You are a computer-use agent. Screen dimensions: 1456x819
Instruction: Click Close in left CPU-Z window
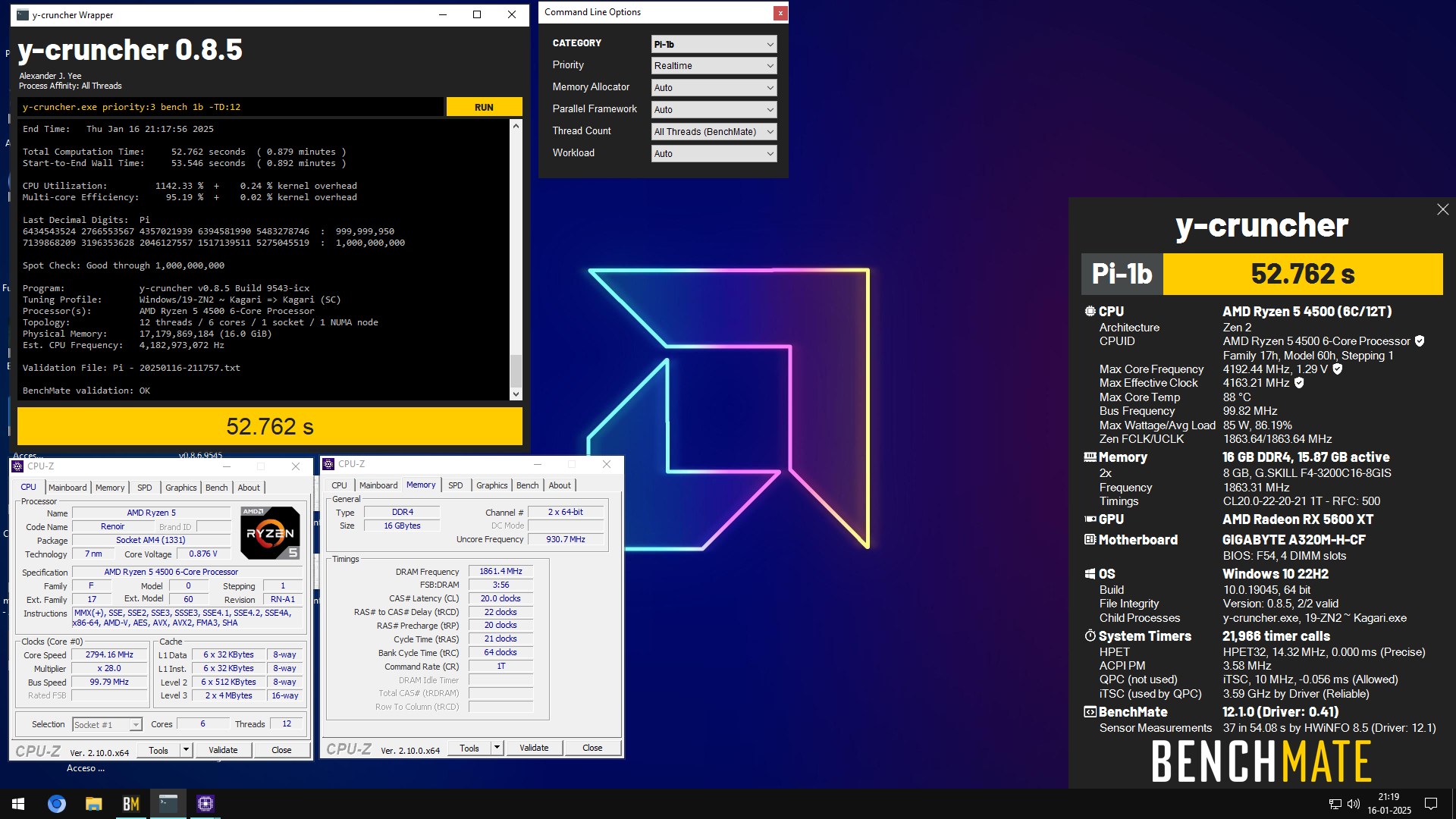click(281, 750)
